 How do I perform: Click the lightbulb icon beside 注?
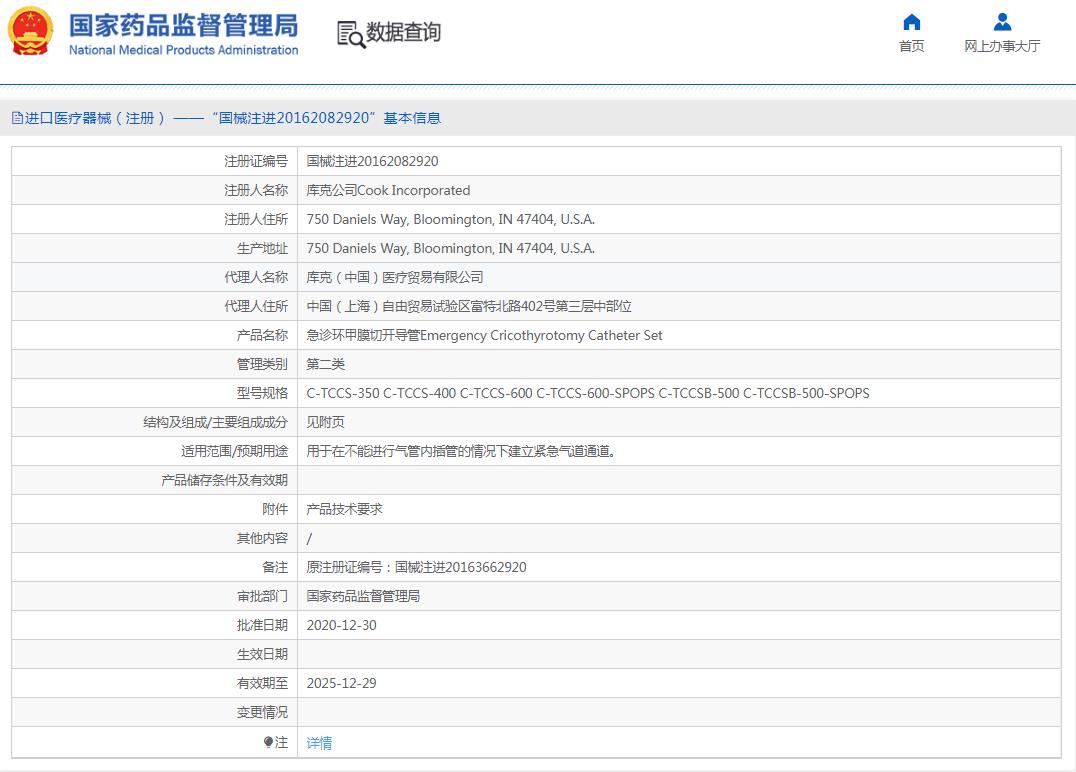click(268, 742)
